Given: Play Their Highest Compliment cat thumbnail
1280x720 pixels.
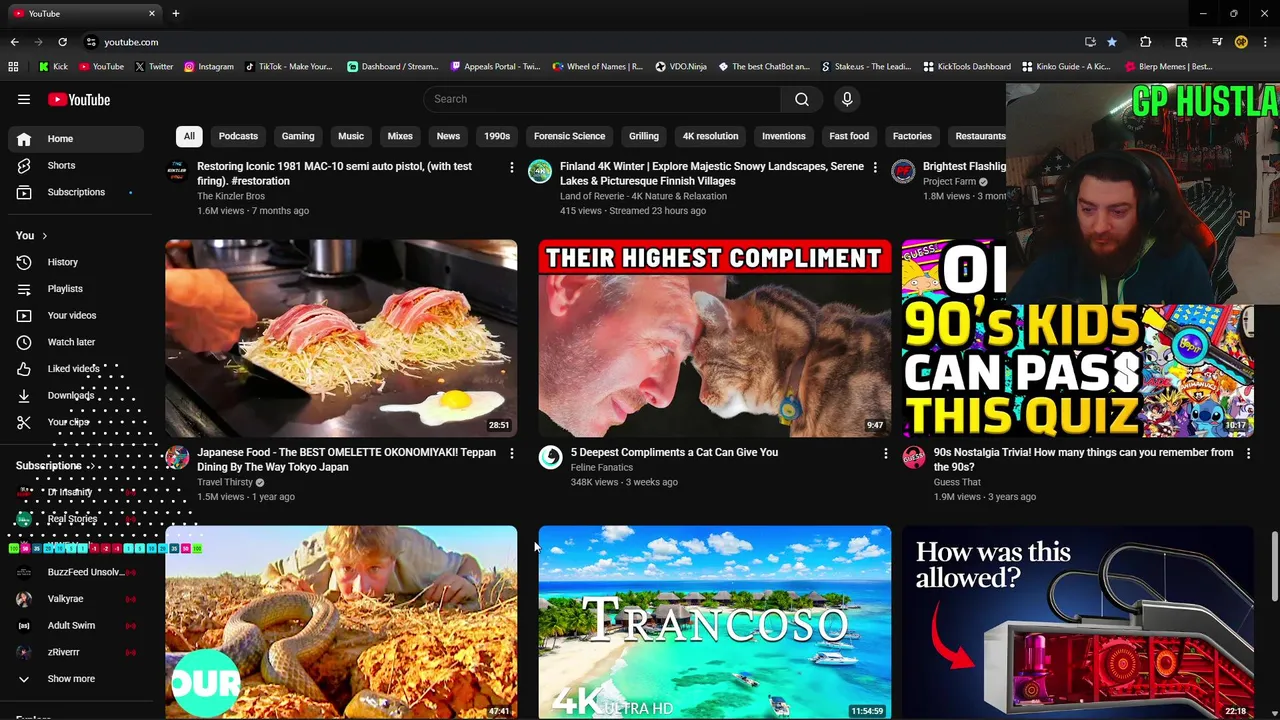Looking at the screenshot, I should click(x=714, y=338).
